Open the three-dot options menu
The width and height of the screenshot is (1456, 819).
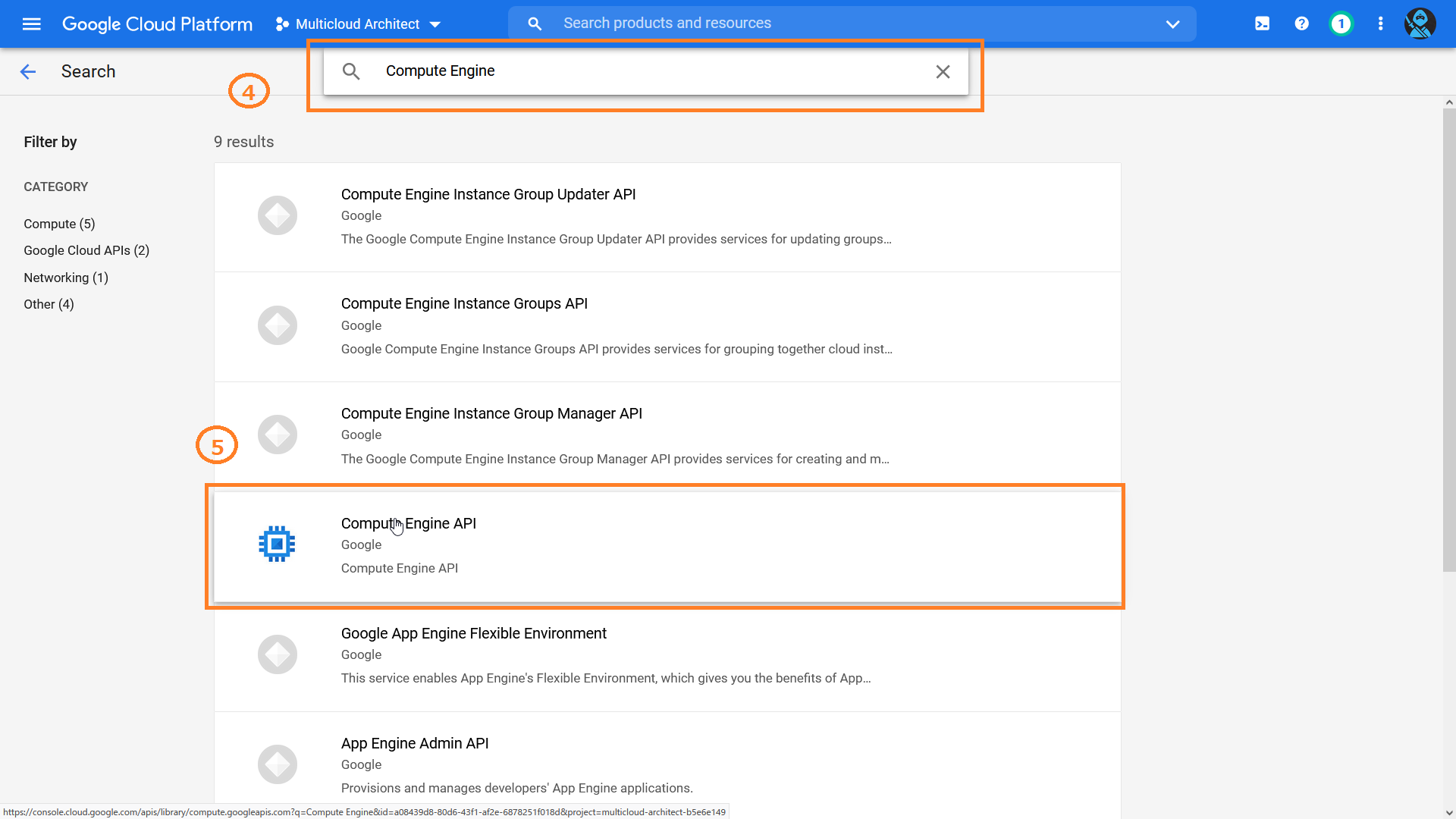(x=1380, y=24)
